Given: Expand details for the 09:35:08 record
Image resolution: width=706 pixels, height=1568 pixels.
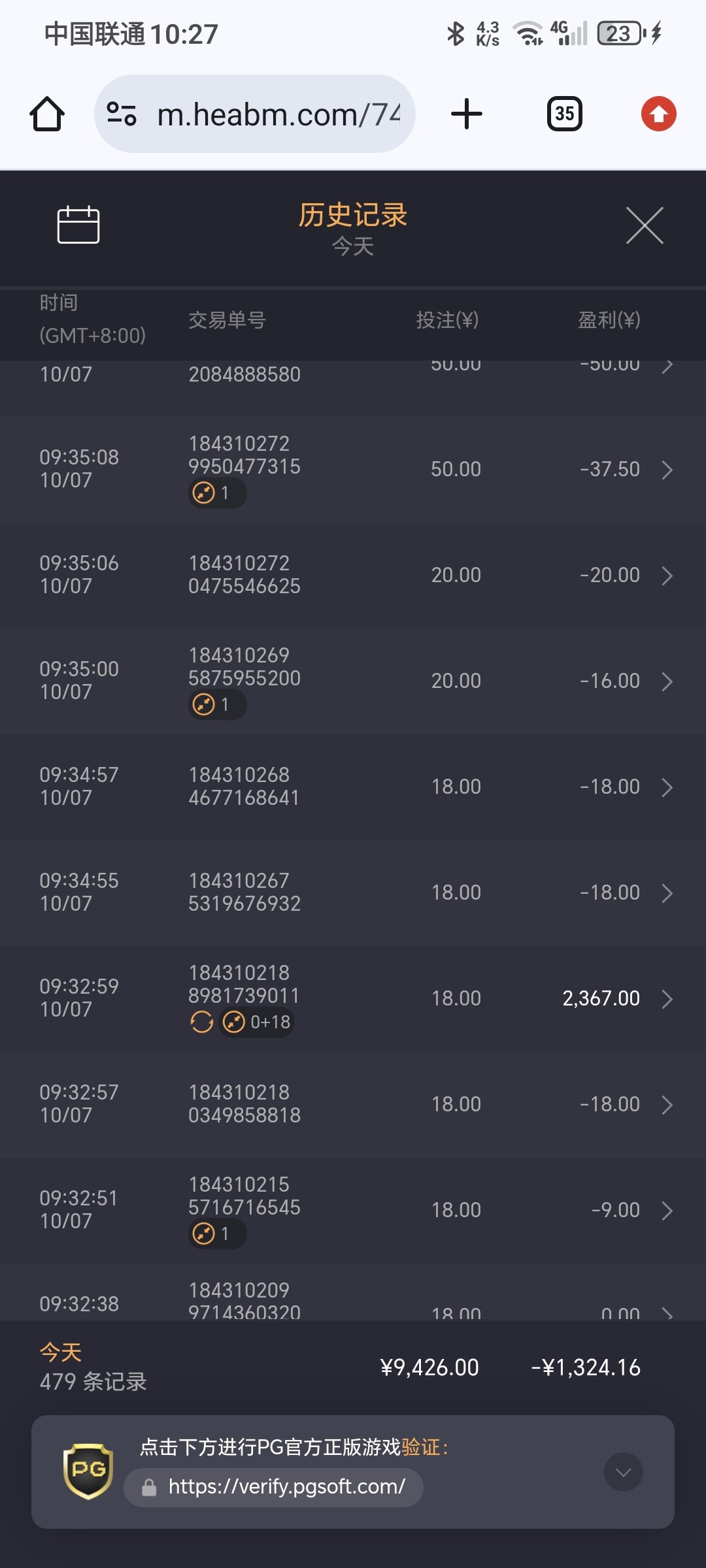Looking at the screenshot, I should click(667, 470).
